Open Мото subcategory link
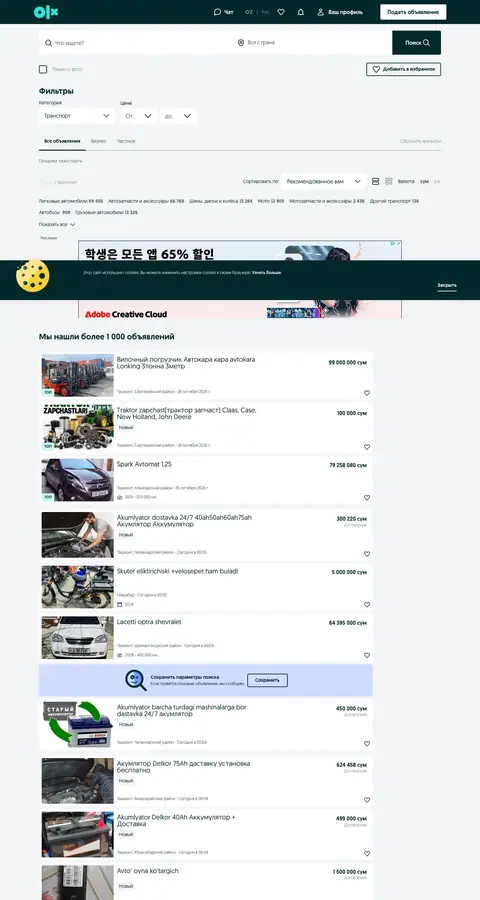 point(271,201)
